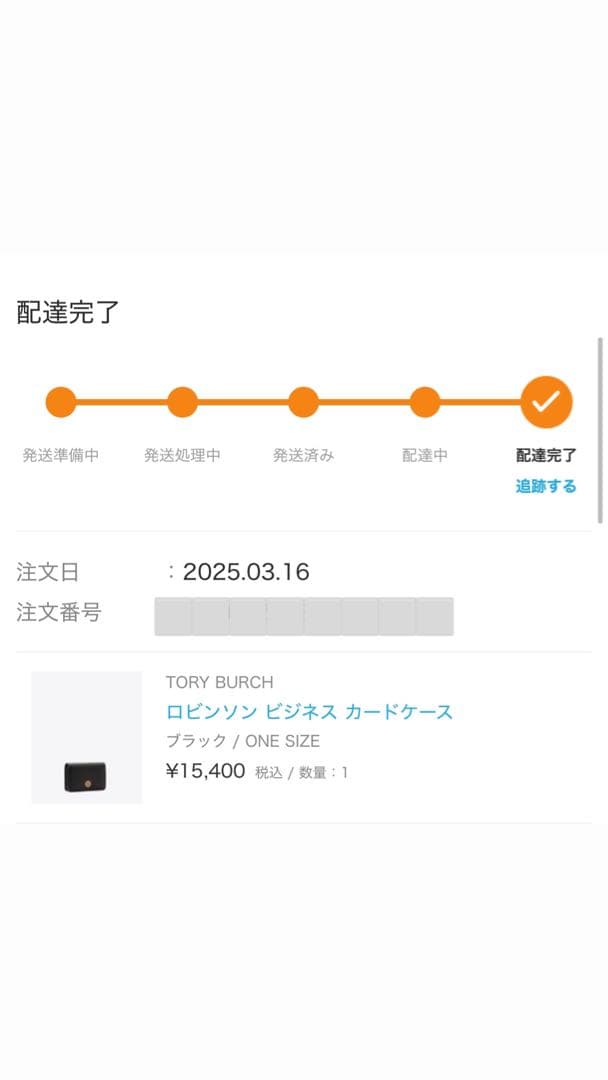The image size is (608, 1080).
Task: Click the orange checkmark delivery-complete icon
Action: [x=546, y=402]
